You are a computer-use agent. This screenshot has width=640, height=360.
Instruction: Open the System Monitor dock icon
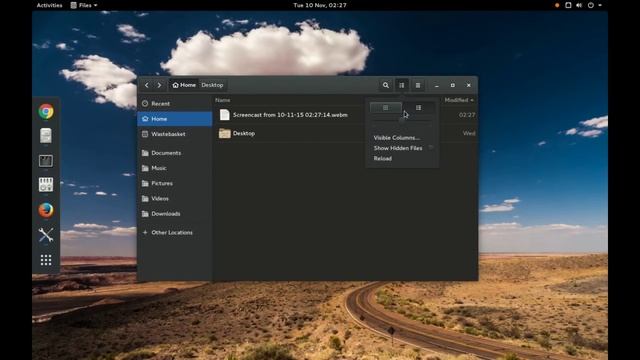[46, 161]
